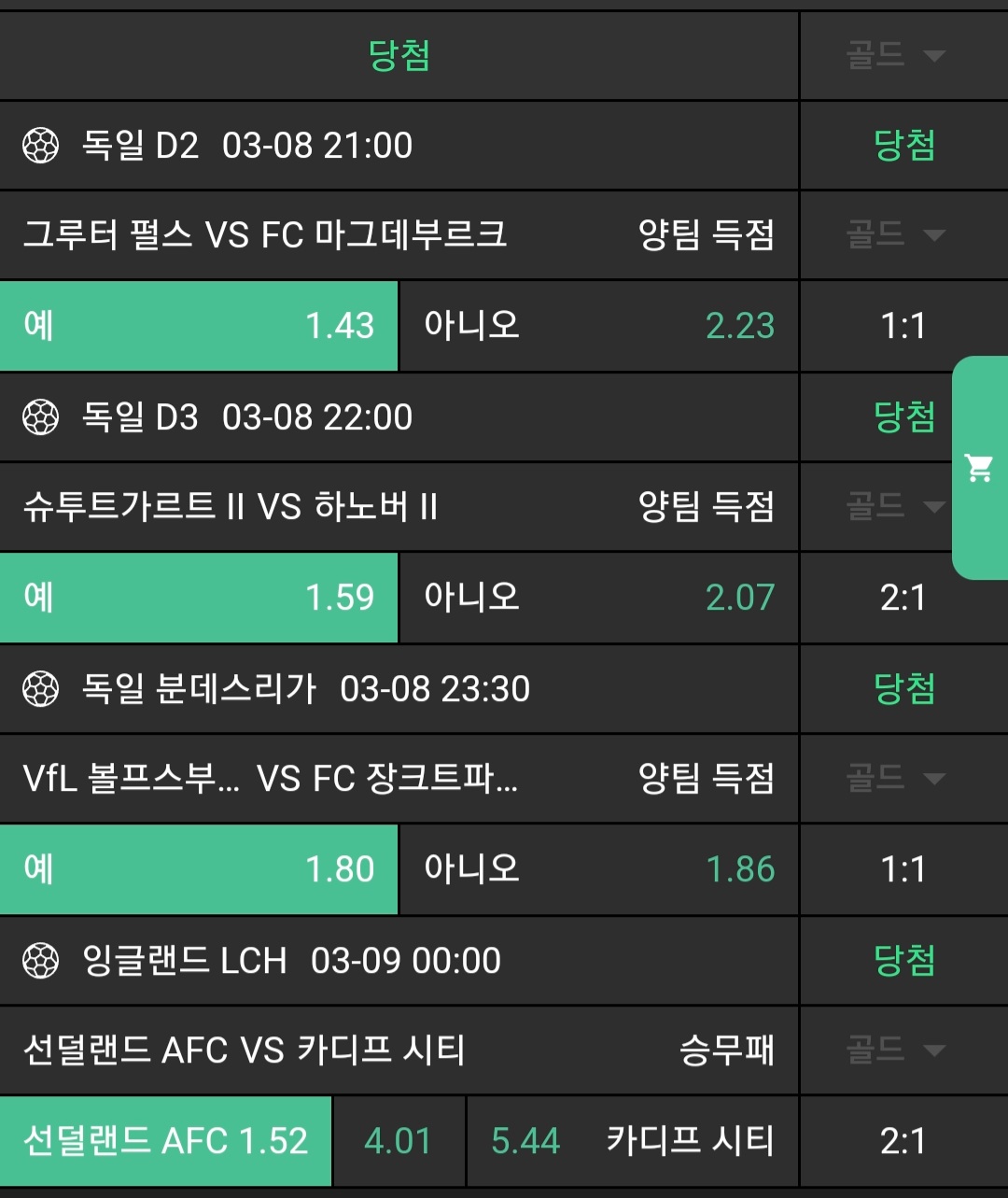The height and width of the screenshot is (1198, 1008).
Task: Open the shopping cart side tab
Action: pos(979,467)
